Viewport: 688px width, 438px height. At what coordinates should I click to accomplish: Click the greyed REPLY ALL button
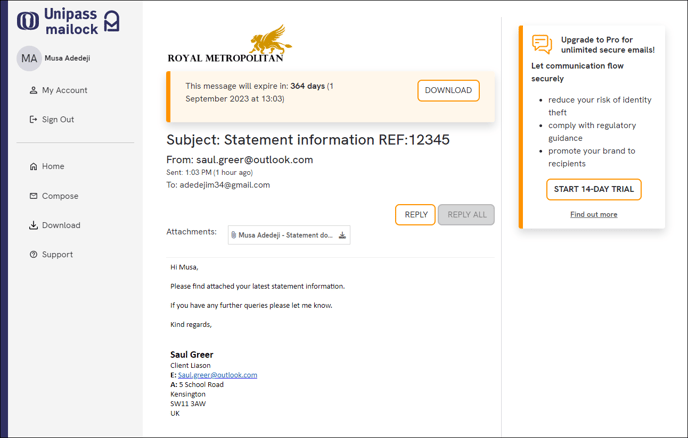pyautogui.click(x=466, y=215)
